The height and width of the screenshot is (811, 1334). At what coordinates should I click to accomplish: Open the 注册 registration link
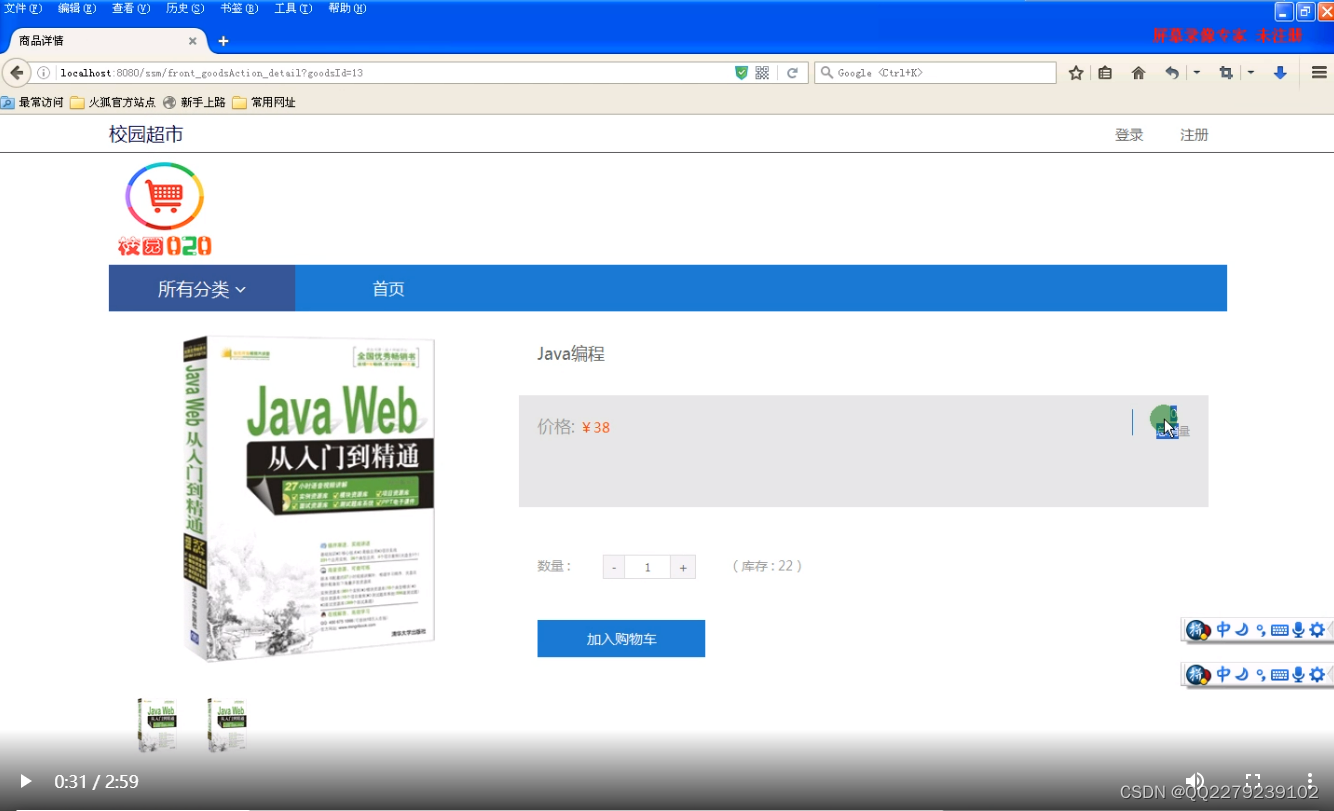(x=1194, y=134)
